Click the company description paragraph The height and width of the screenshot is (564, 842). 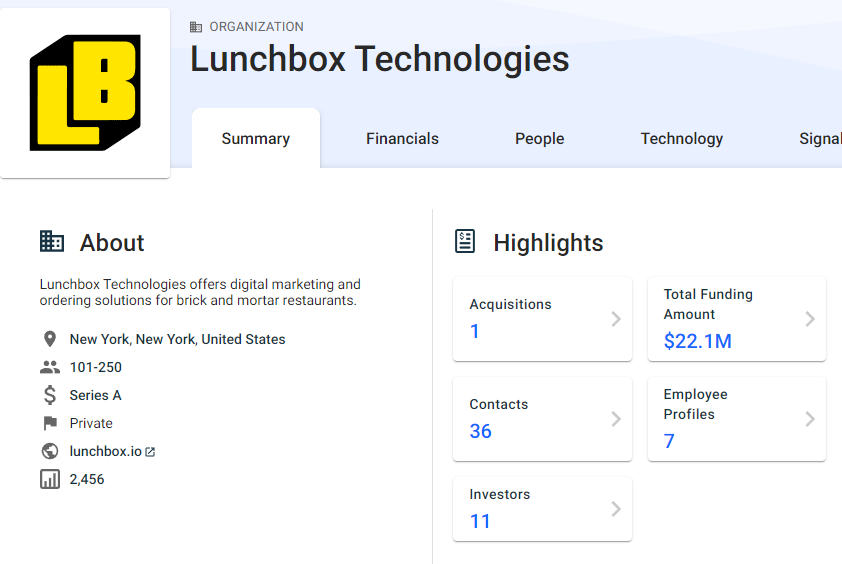[x=200, y=292]
